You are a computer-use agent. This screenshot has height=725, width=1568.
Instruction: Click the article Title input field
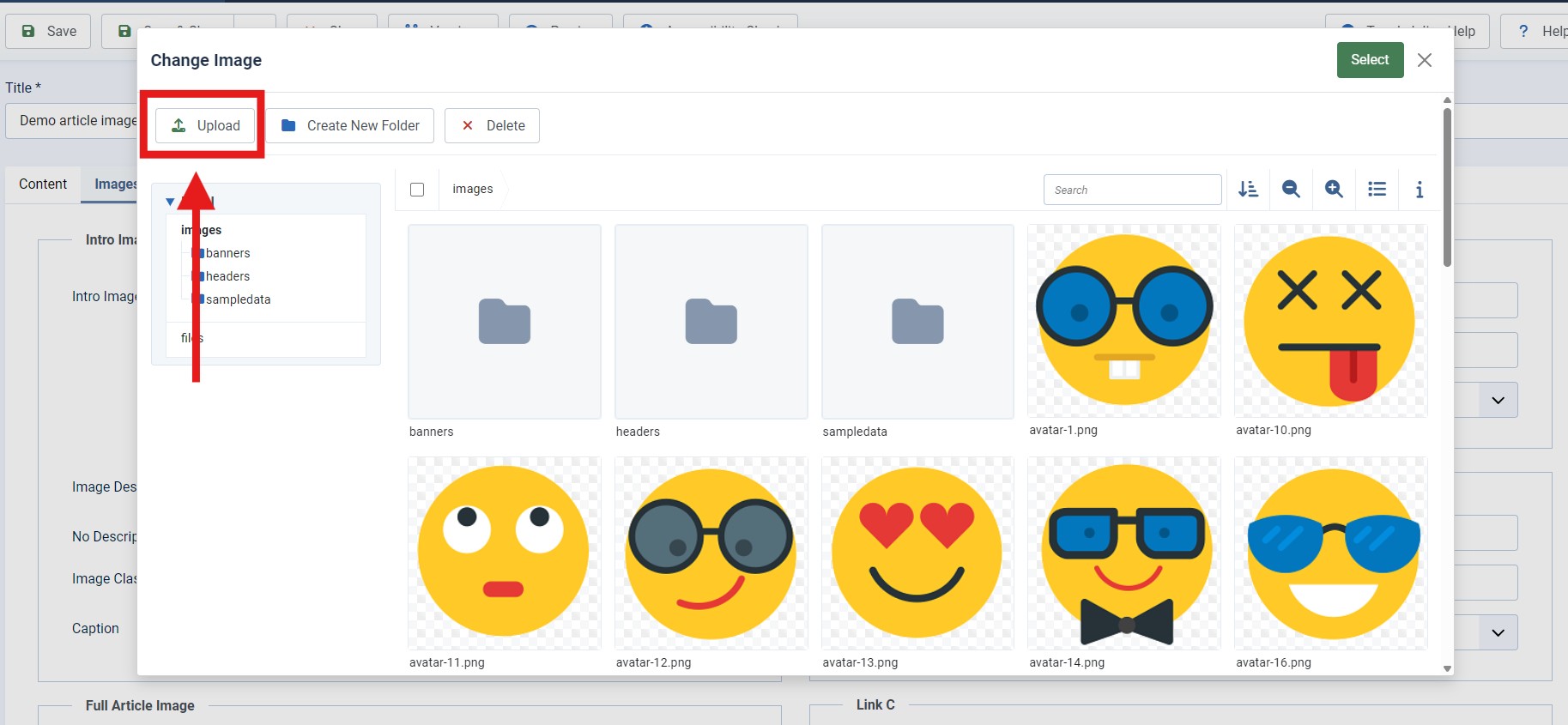pos(71,121)
